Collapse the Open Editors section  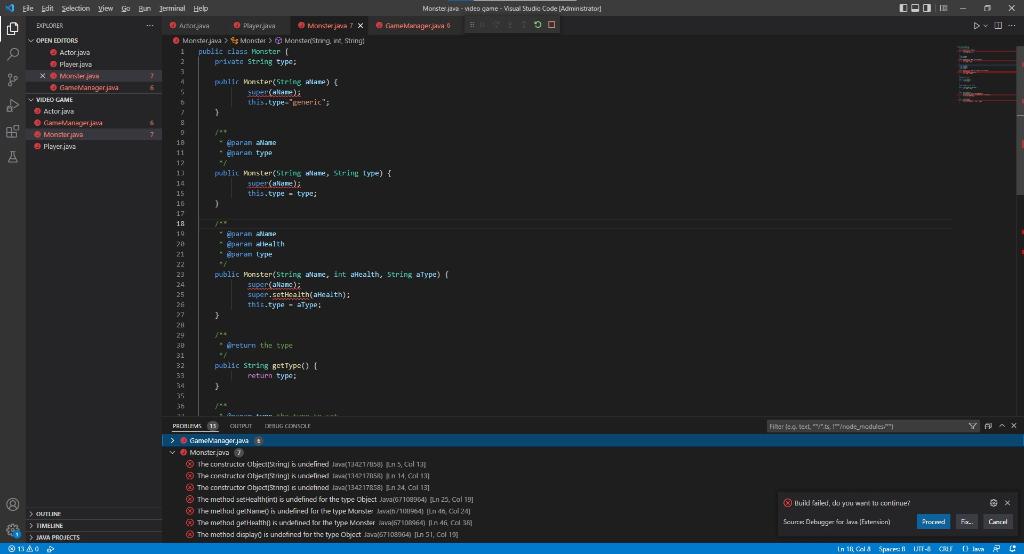tap(93, 41)
